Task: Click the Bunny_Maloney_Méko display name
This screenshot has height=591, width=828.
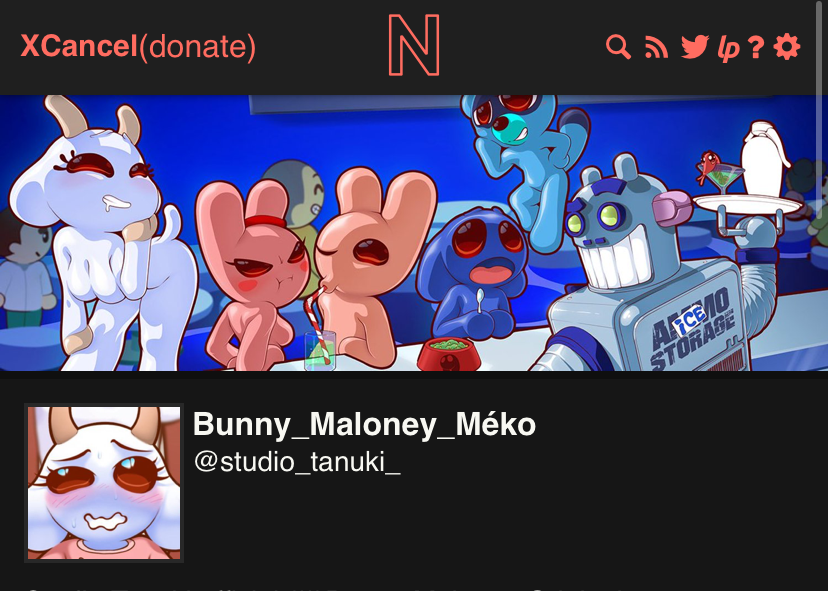Action: pos(364,424)
